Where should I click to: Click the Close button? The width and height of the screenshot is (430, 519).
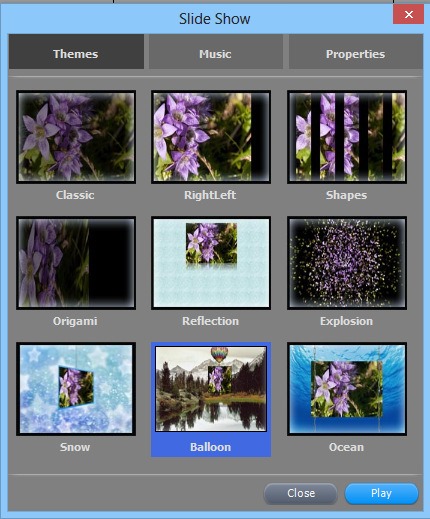tap(301, 493)
